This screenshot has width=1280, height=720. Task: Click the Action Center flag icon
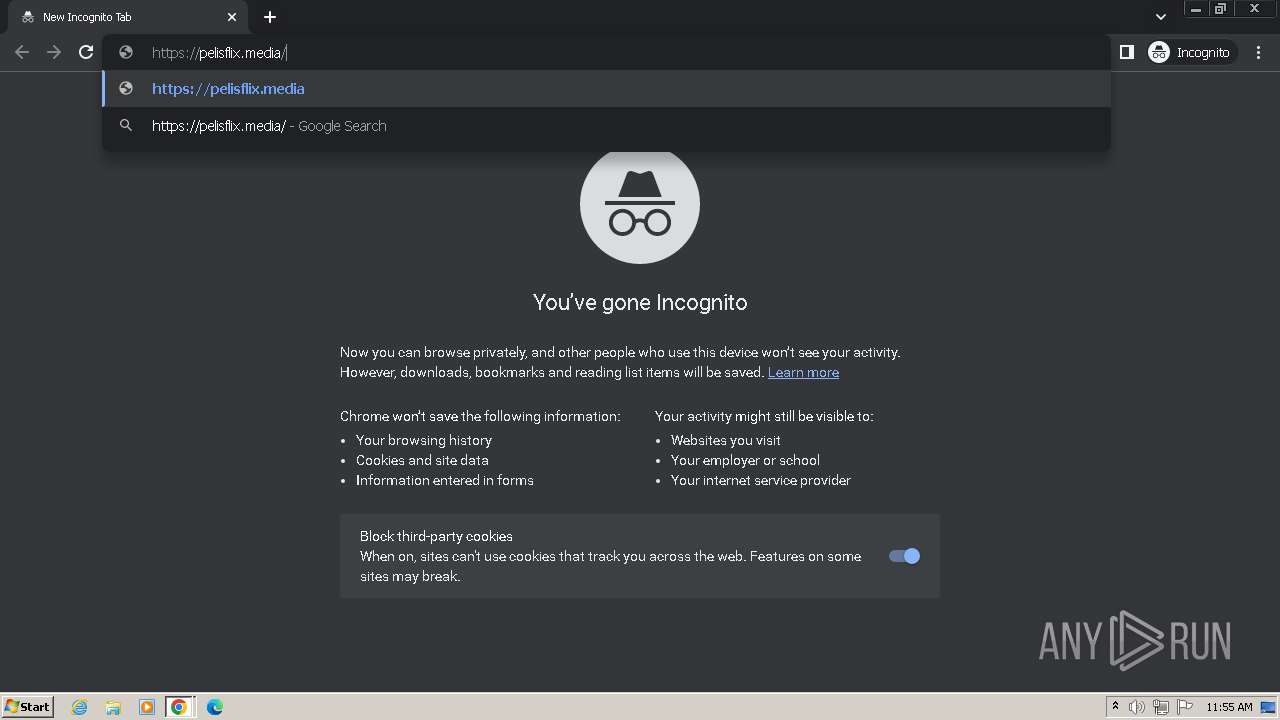pos(1185,707)
